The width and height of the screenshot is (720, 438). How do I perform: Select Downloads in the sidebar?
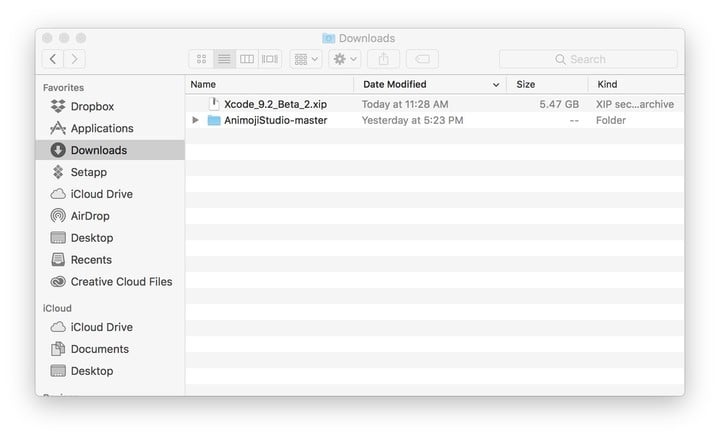point(110,150)
